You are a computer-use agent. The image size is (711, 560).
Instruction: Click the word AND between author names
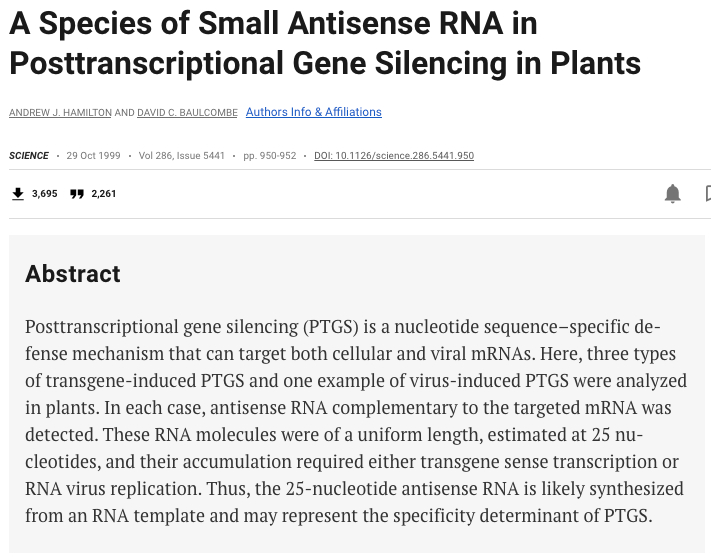coord(124,113)
